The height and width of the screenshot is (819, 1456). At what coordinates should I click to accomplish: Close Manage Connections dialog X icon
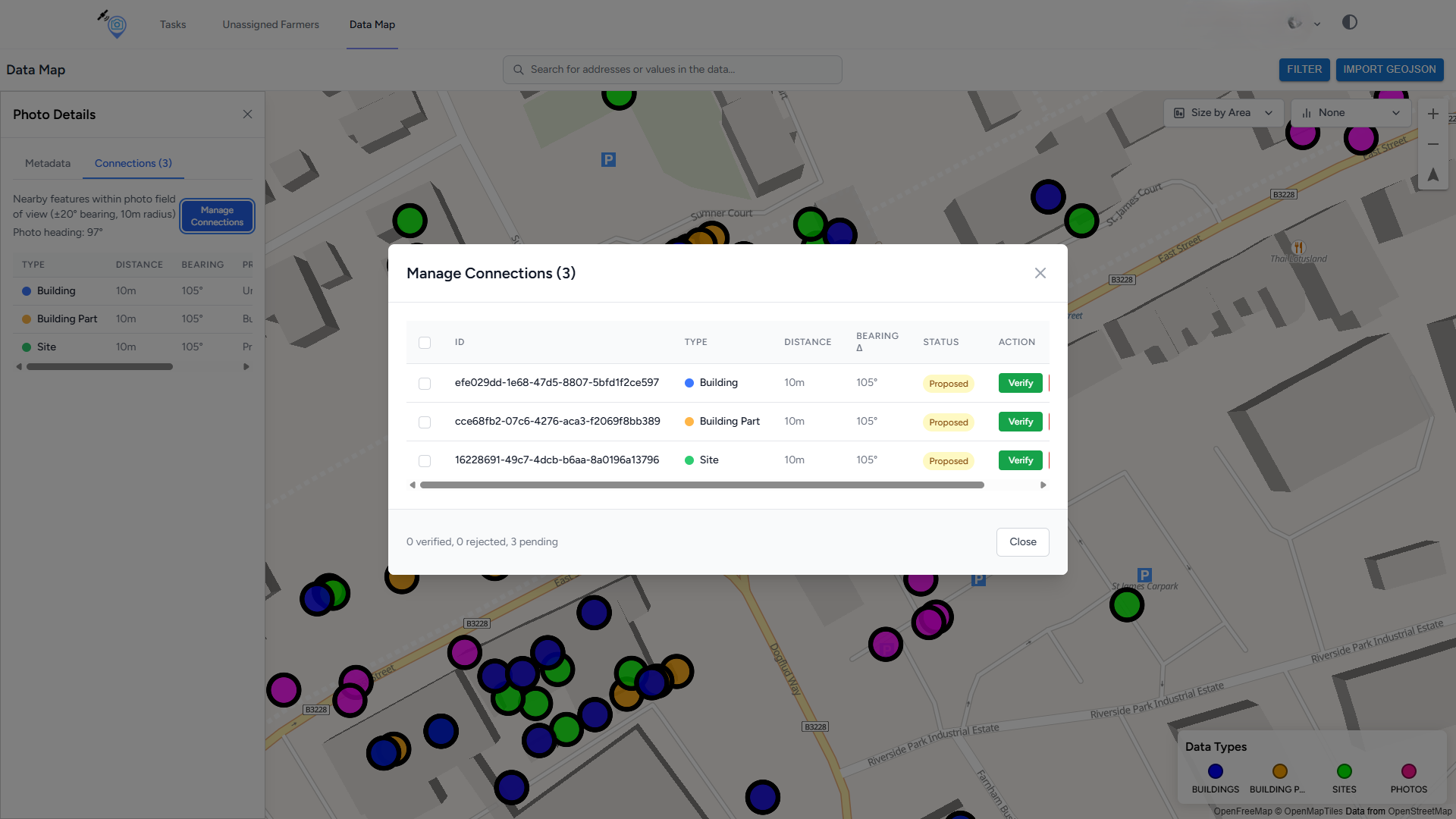1040,273
